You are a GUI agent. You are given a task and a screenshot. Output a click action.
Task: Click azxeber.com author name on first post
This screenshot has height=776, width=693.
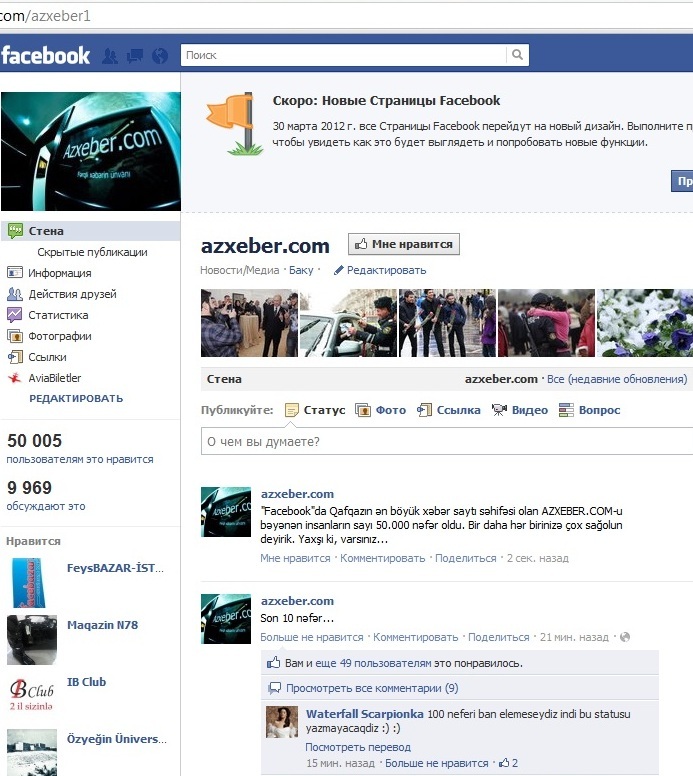tap(297, 494)
